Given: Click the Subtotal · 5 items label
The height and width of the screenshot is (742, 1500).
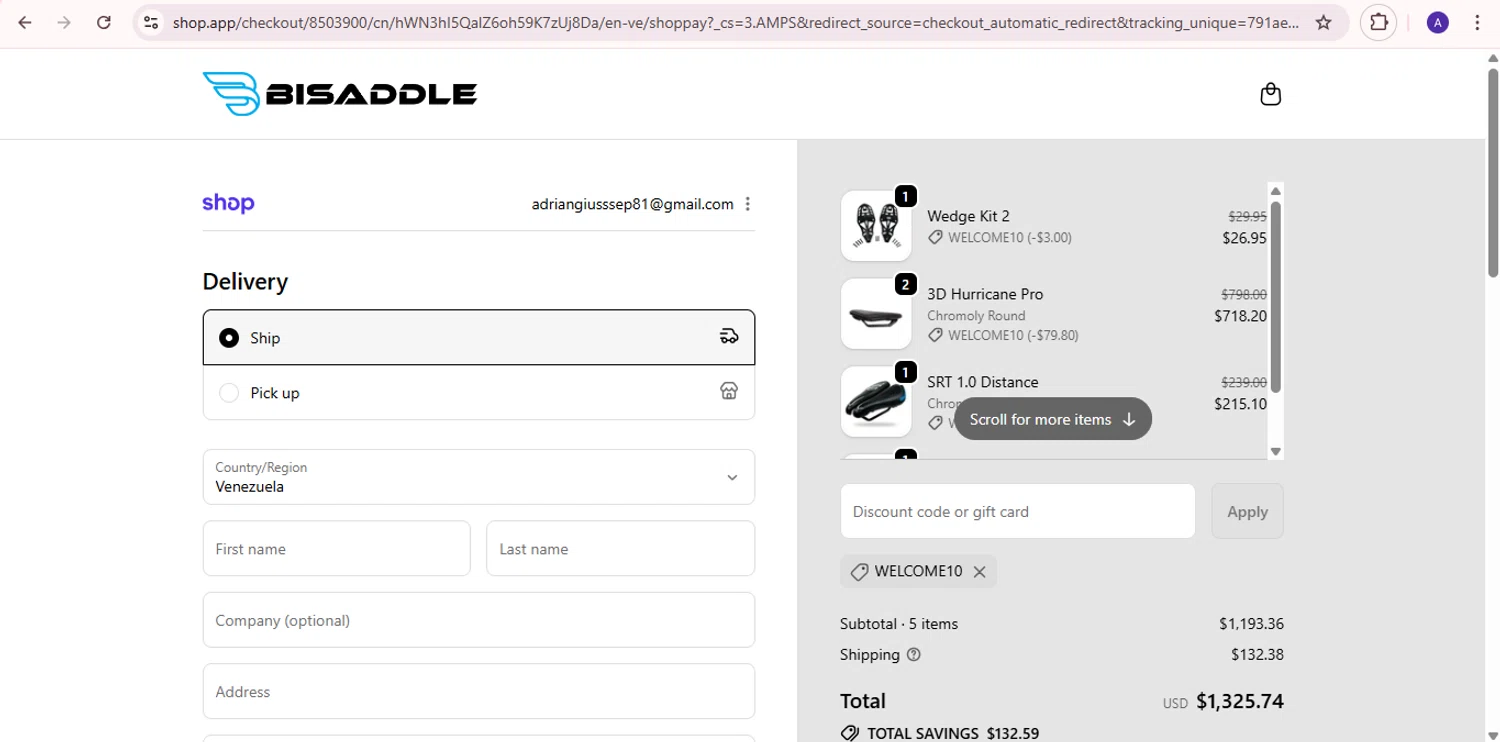Looking at the screenshot, I should pyautogui.click(x=899, y=624).
